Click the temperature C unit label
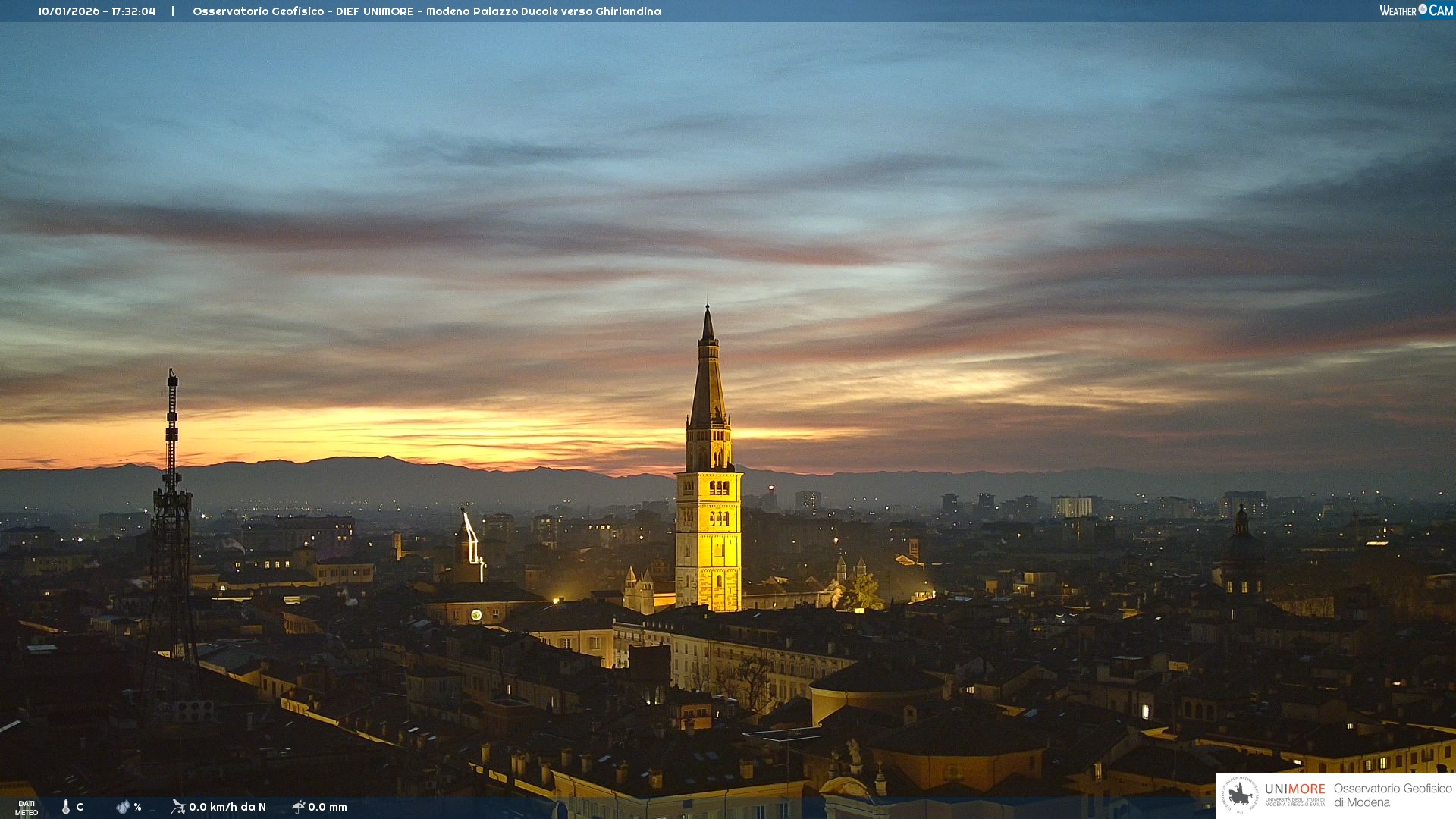 pos(80,807)
